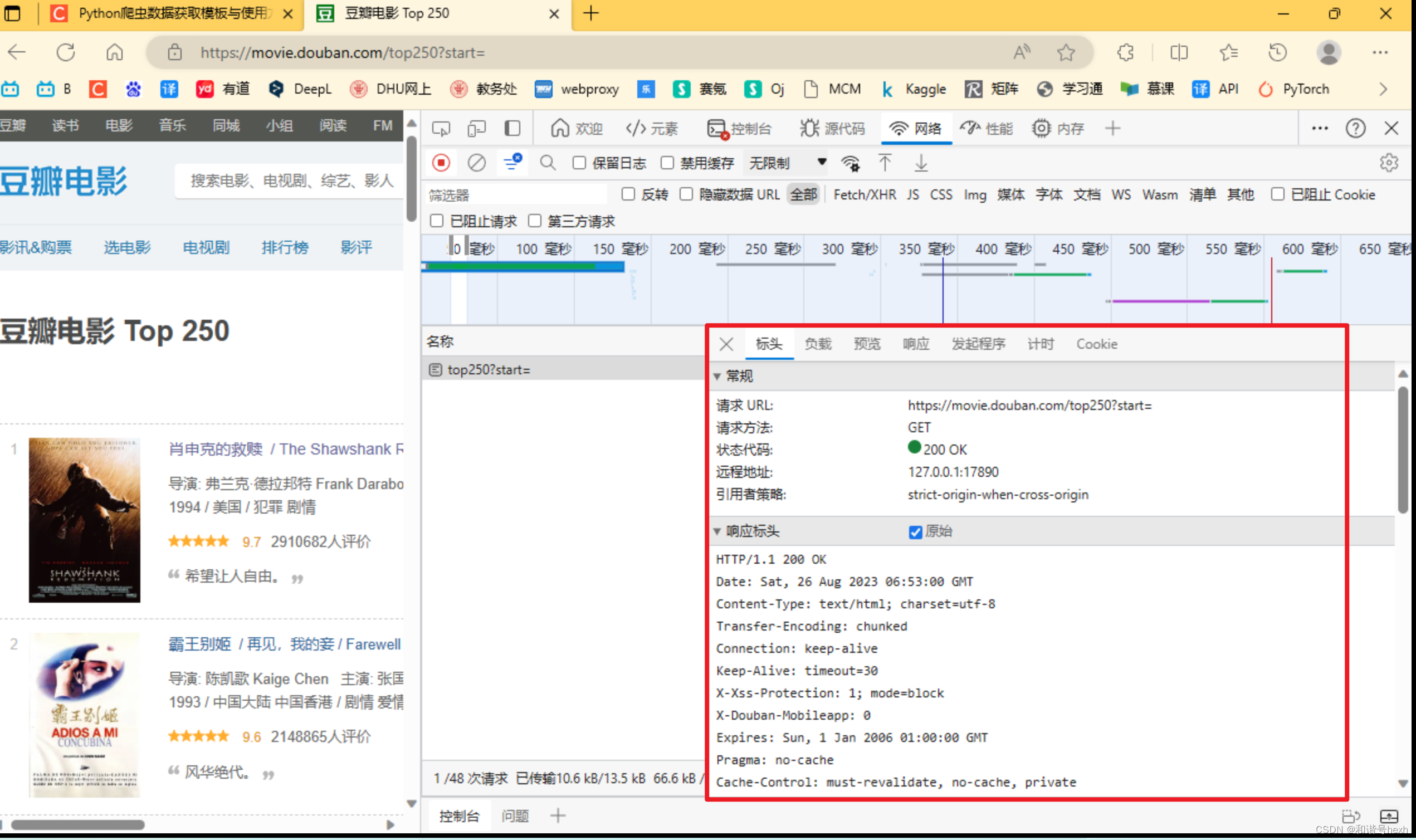This screenshot has width=1416, height=840.
Task: Open DevTools settings gear
Action: coord(1389,163)
